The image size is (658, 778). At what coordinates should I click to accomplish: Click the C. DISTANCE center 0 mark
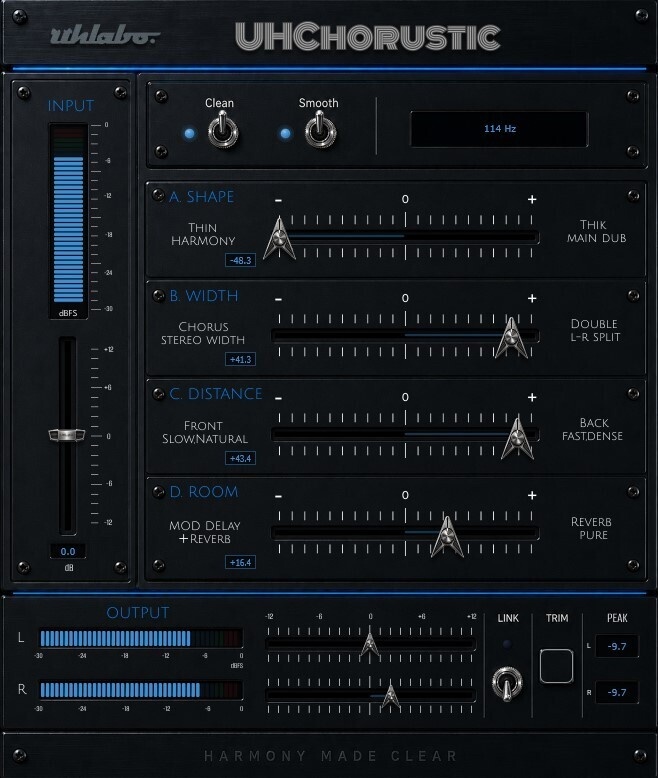click(x=405, y=397)
